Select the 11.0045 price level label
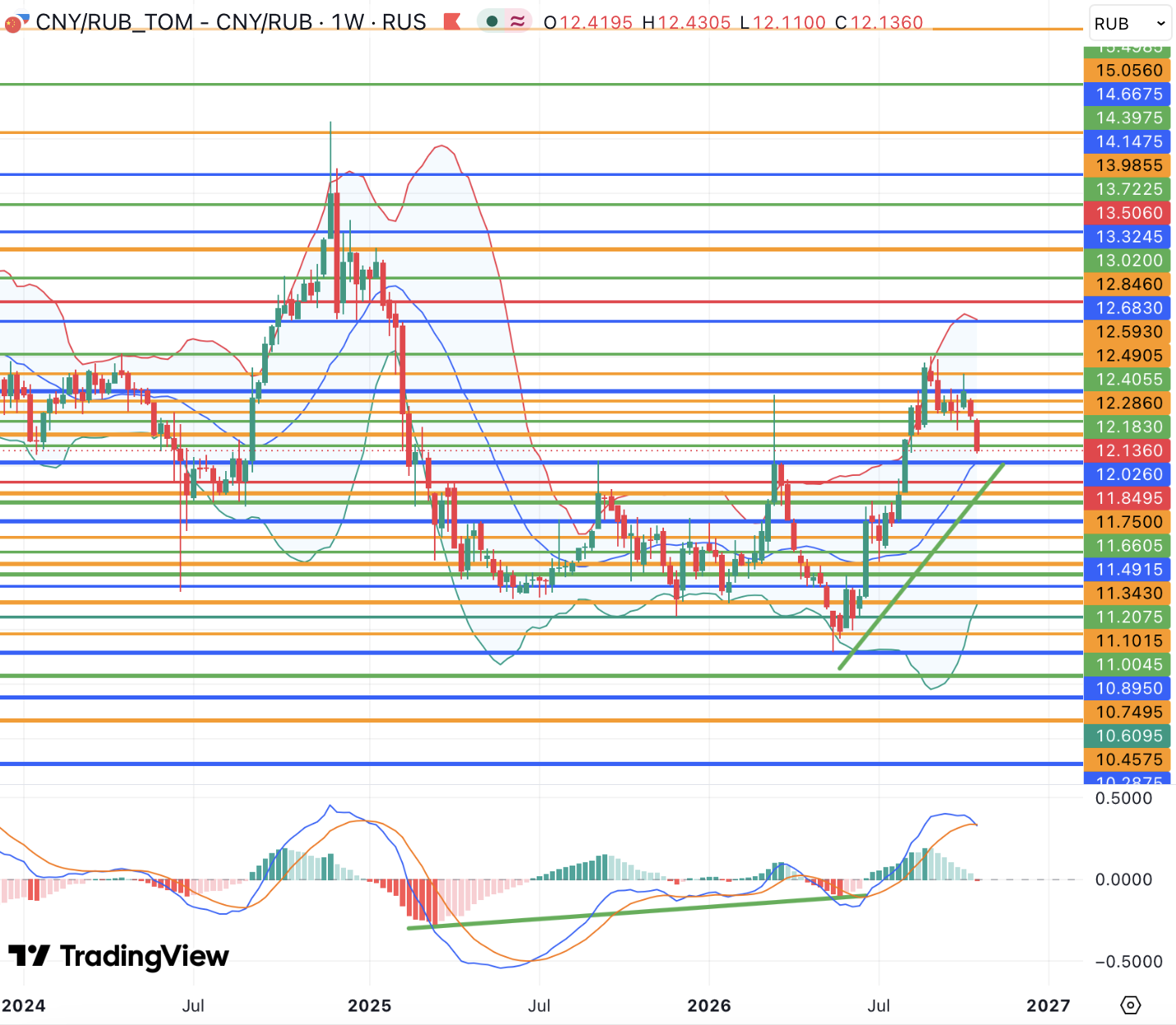Image resolution: width=1176 pixels, height=1025 pixels. (x=1129, y=666)
